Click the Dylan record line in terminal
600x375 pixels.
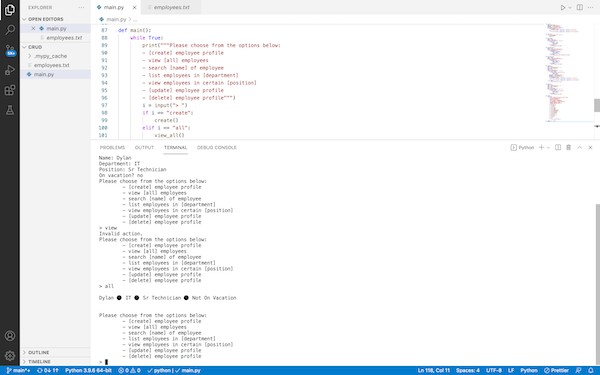pyautogui.click(x=168, y=298)
